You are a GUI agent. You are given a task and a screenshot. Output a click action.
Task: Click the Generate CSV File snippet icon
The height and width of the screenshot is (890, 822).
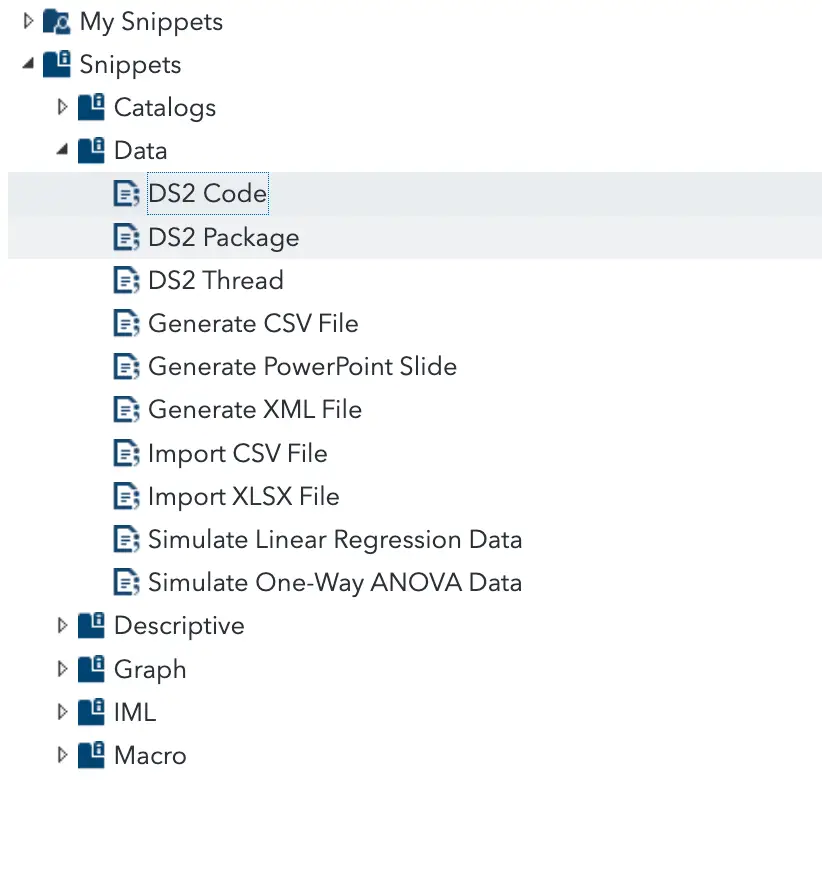click(126, 323)
